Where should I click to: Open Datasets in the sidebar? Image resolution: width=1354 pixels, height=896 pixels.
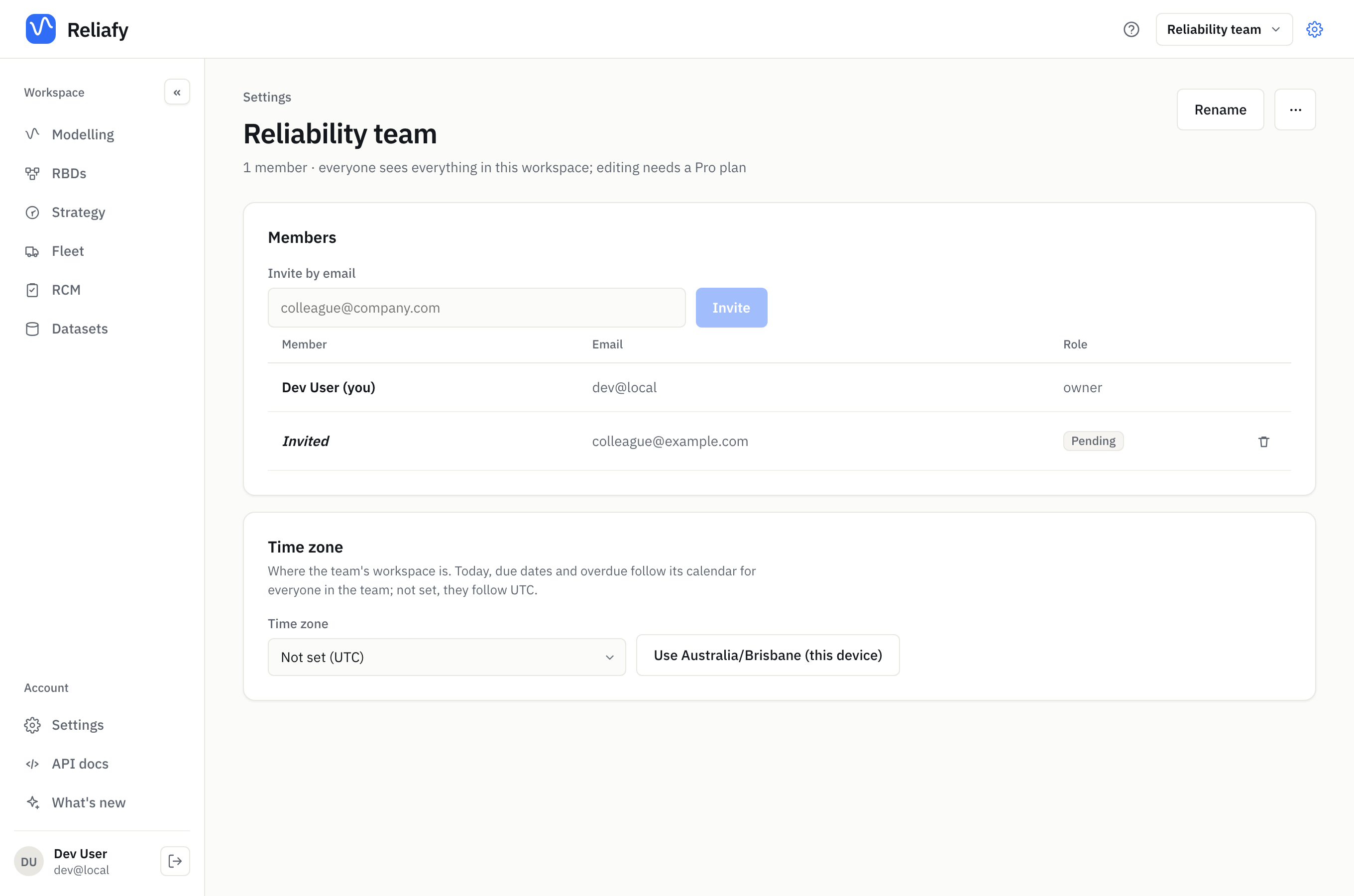[x=102, y=329]
